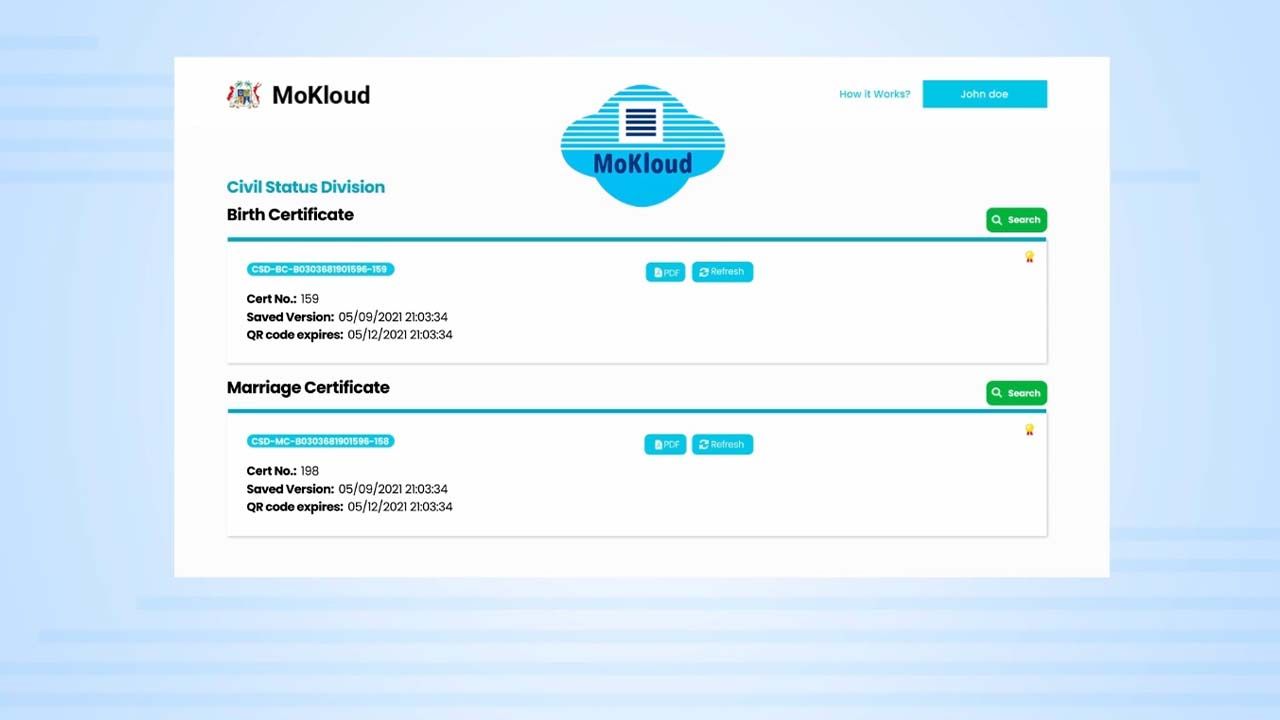This screenshot has height=720, width=1280.
Task: Open the How it Works? link
Action: point(874,94)
